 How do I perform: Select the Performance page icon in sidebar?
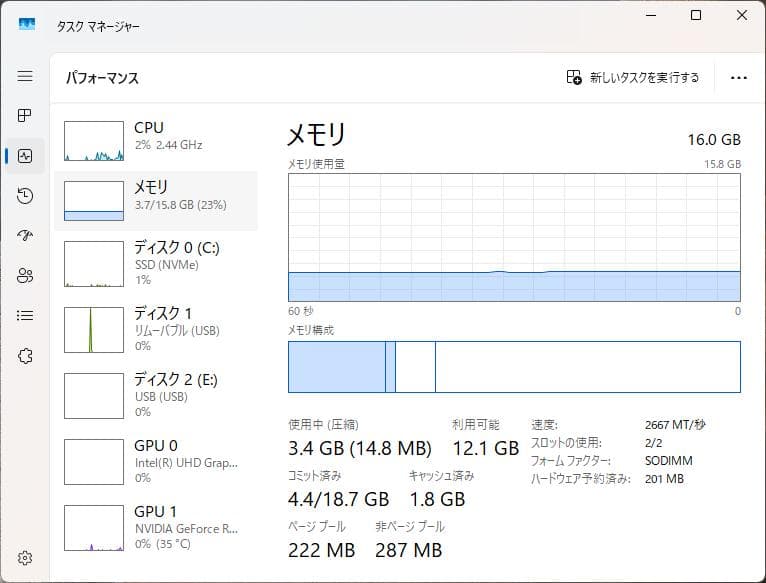coord(25,156)
